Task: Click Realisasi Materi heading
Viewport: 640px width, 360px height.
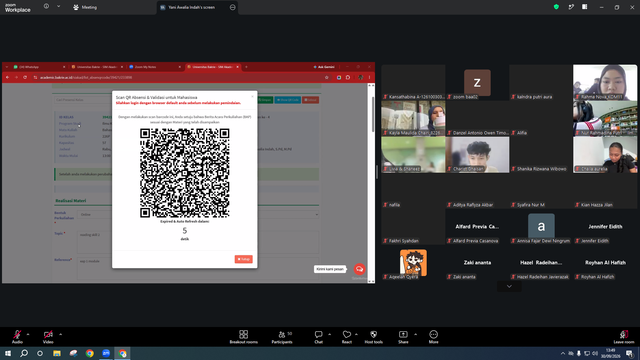Action: pyautogui.click(x=71, y=201)
